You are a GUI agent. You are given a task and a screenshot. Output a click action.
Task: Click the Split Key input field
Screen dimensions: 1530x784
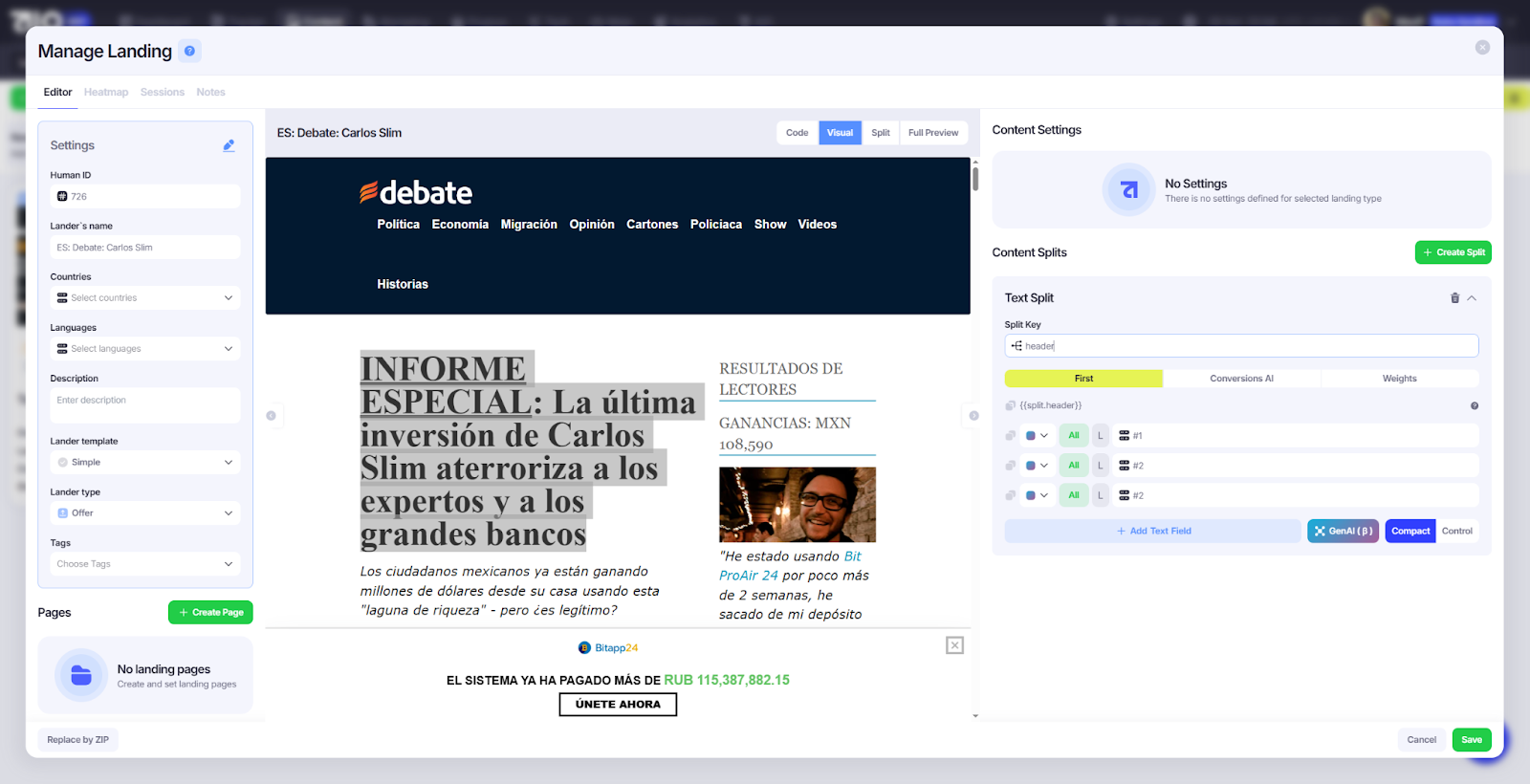pyautogui.click(x=1241, y=346)
